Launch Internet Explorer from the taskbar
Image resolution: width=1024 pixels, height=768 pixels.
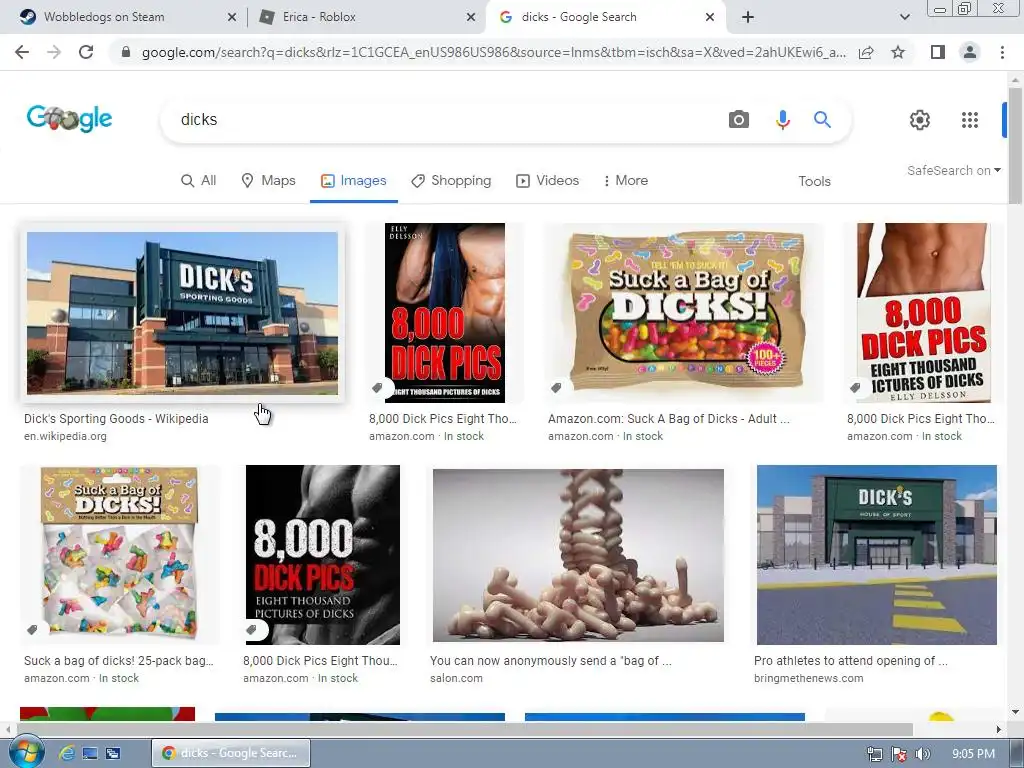[x=67, y=753]
